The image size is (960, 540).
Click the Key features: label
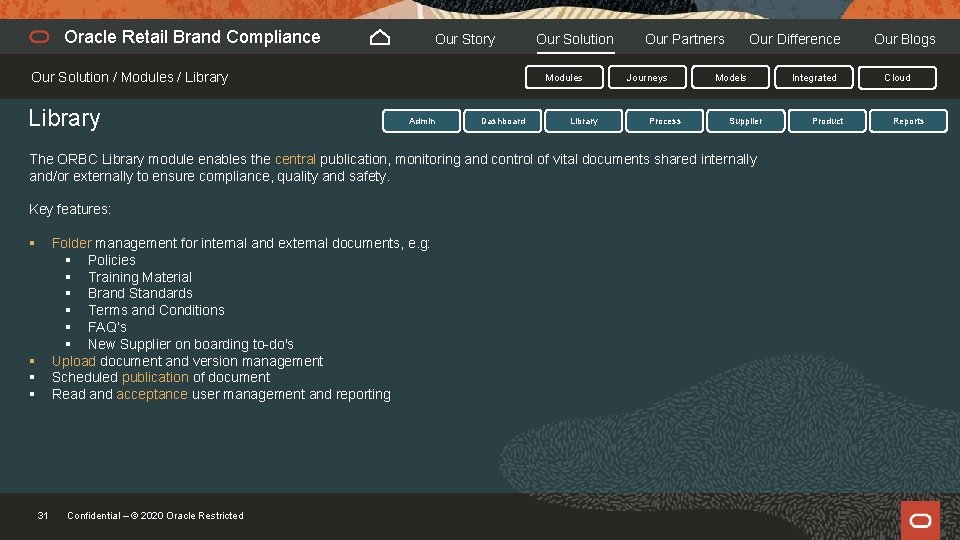point(70,209)
